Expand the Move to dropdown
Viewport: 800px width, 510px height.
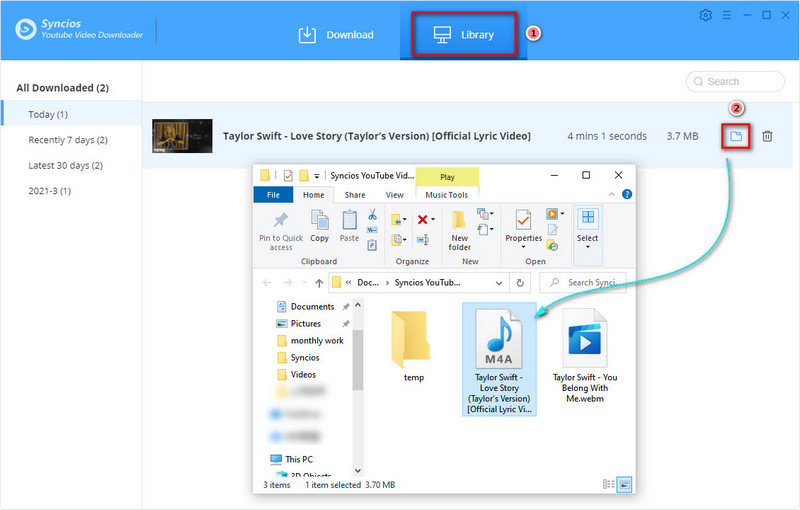[405, 219]
